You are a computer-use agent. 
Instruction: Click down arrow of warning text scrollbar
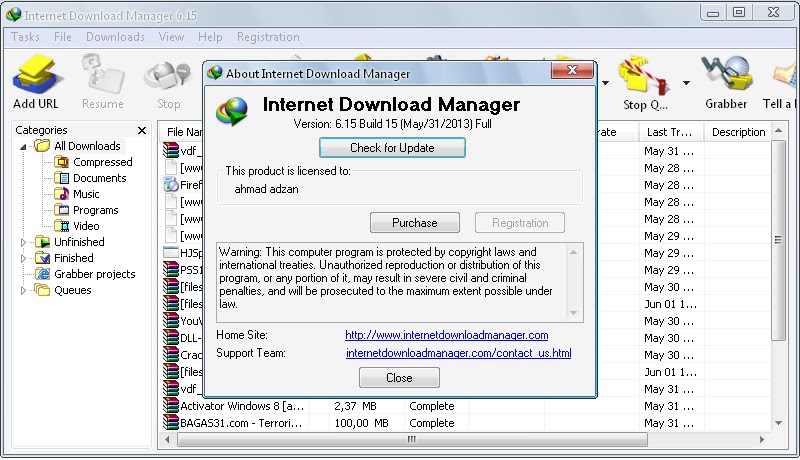click(573, 313)
